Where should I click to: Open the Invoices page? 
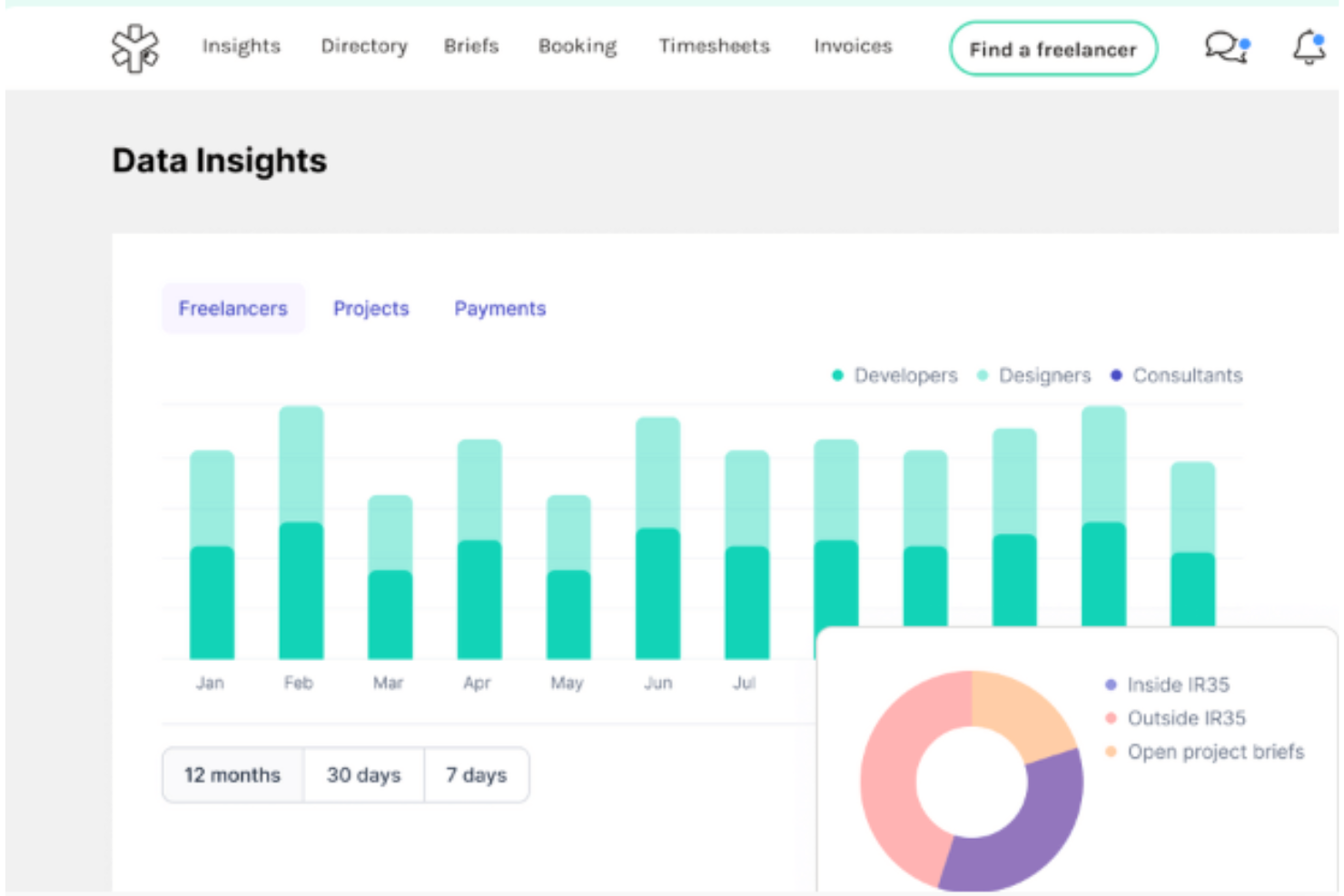(853, 46)
